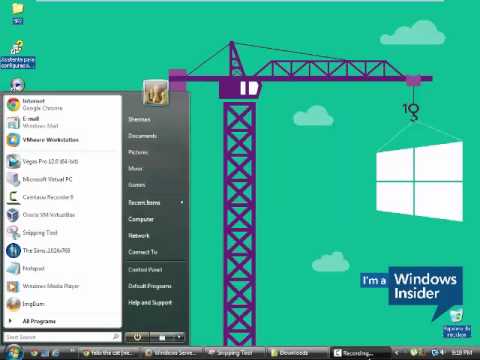
Task: Open Snipping Tool in Start menu list
Action: coord(62,233)
